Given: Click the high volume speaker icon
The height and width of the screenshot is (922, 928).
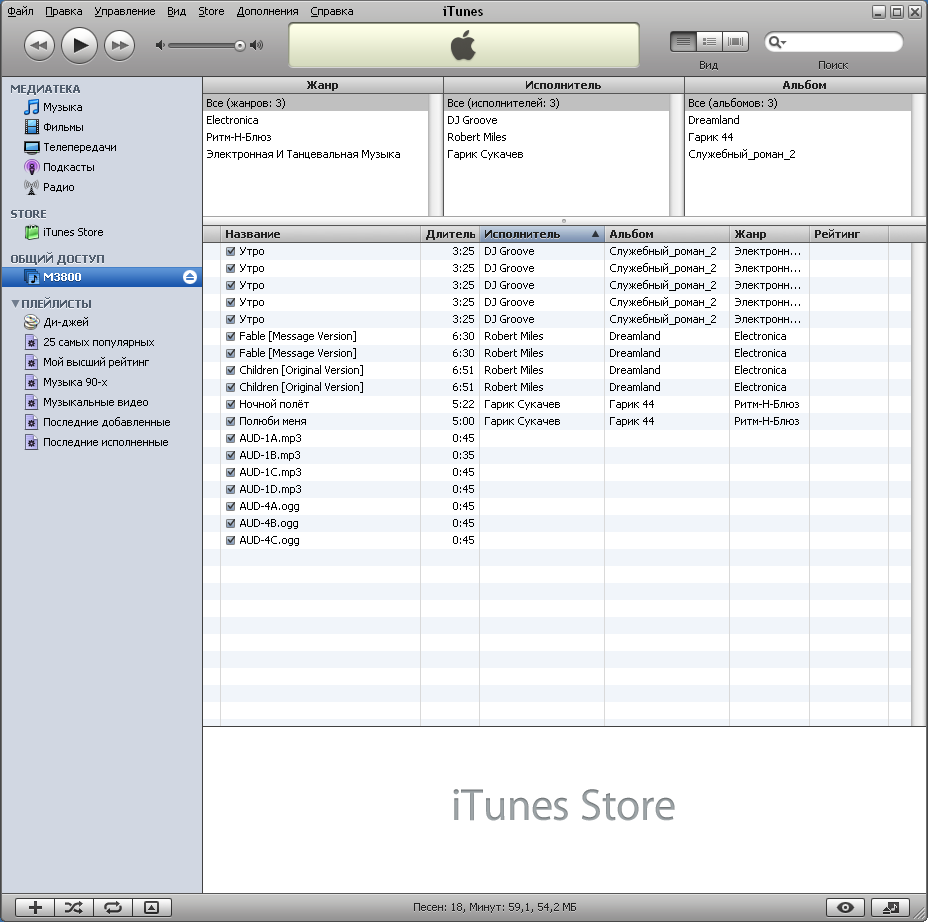Looking at the screenshot, I should (256, 45).
